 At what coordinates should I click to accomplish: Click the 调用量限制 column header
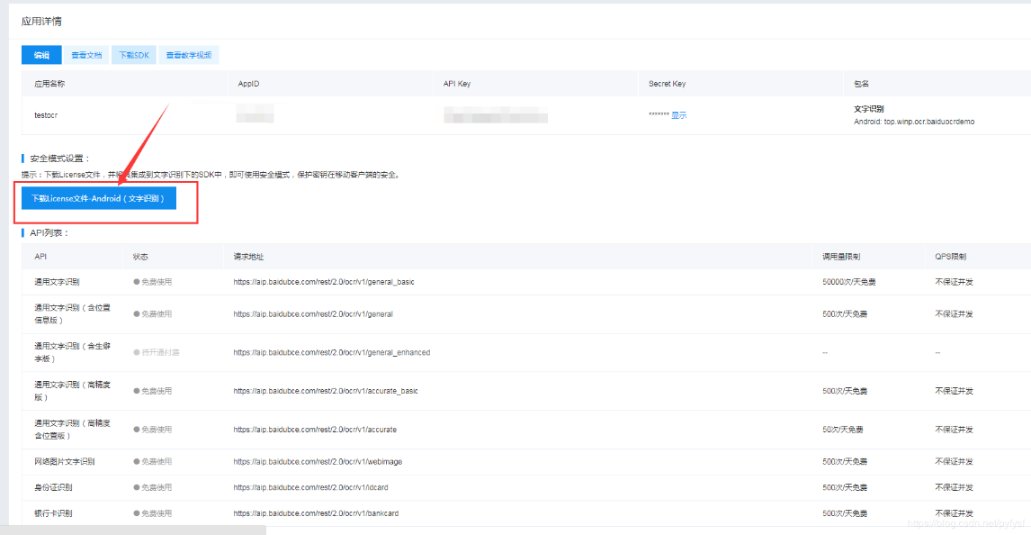click(x=841, y=256)
